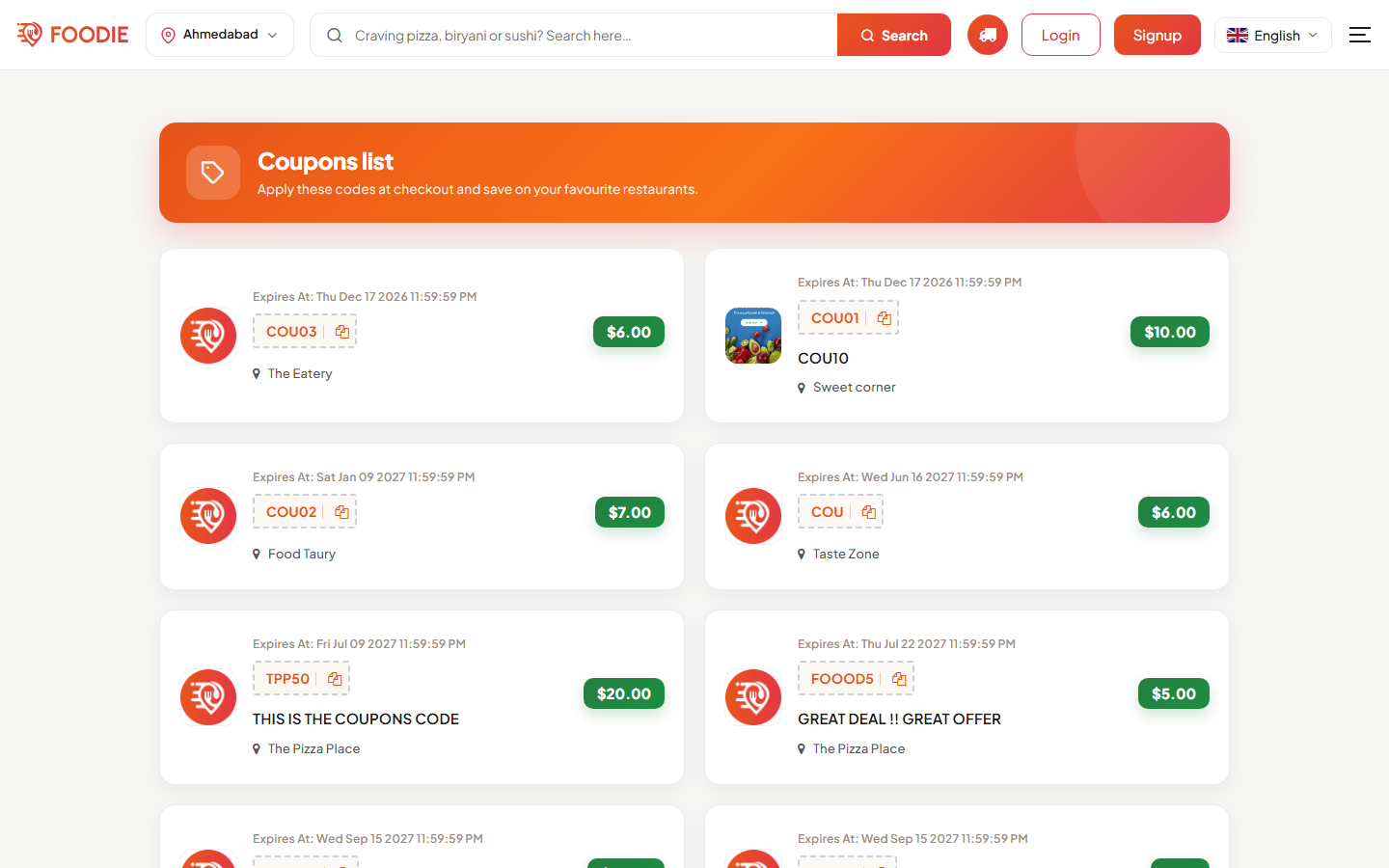
Task: Copy the COU coupon of Taste Zone
Action: tap(869, 512)
